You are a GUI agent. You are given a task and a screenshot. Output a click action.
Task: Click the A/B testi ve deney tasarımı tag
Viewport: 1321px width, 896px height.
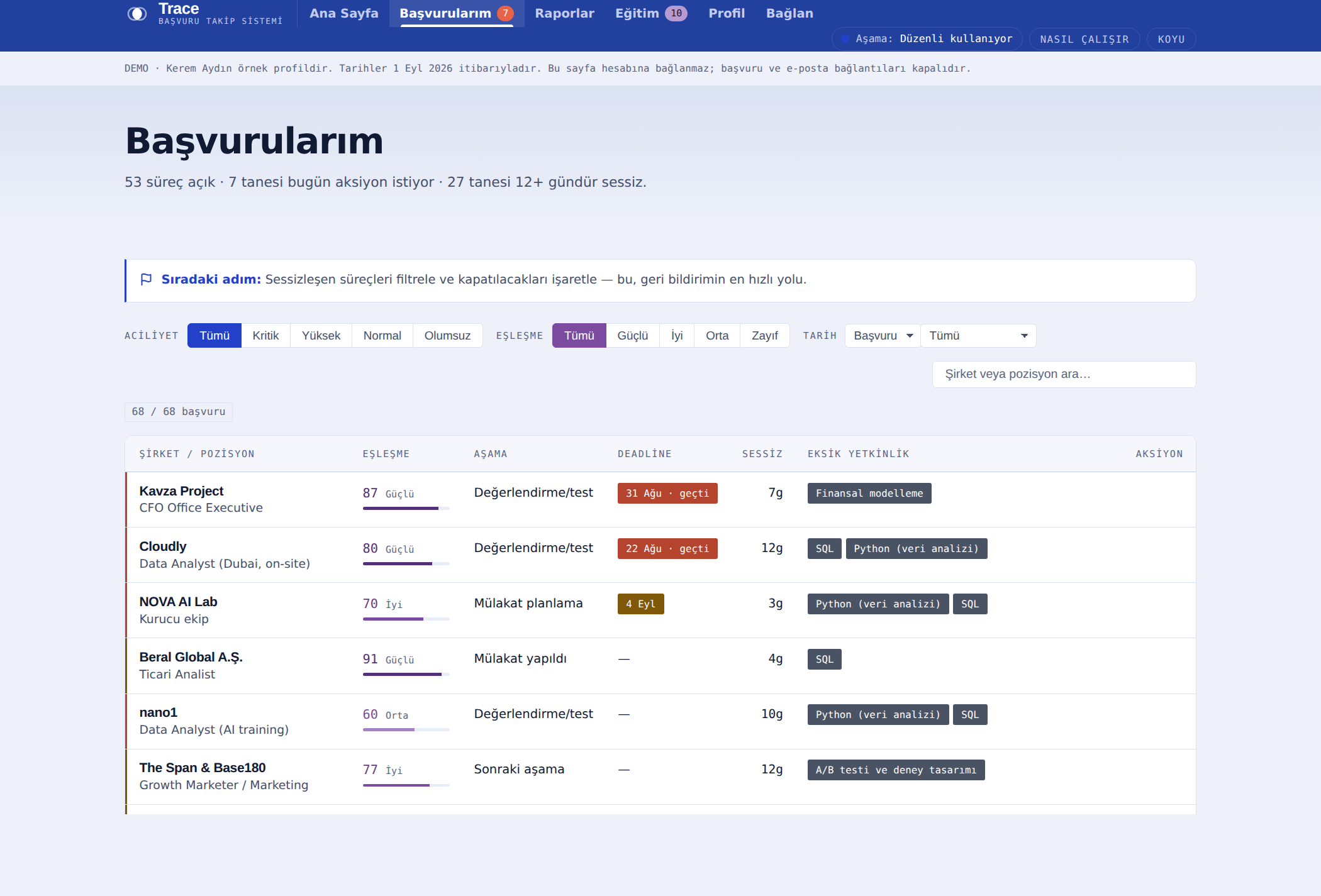(896, 770)
